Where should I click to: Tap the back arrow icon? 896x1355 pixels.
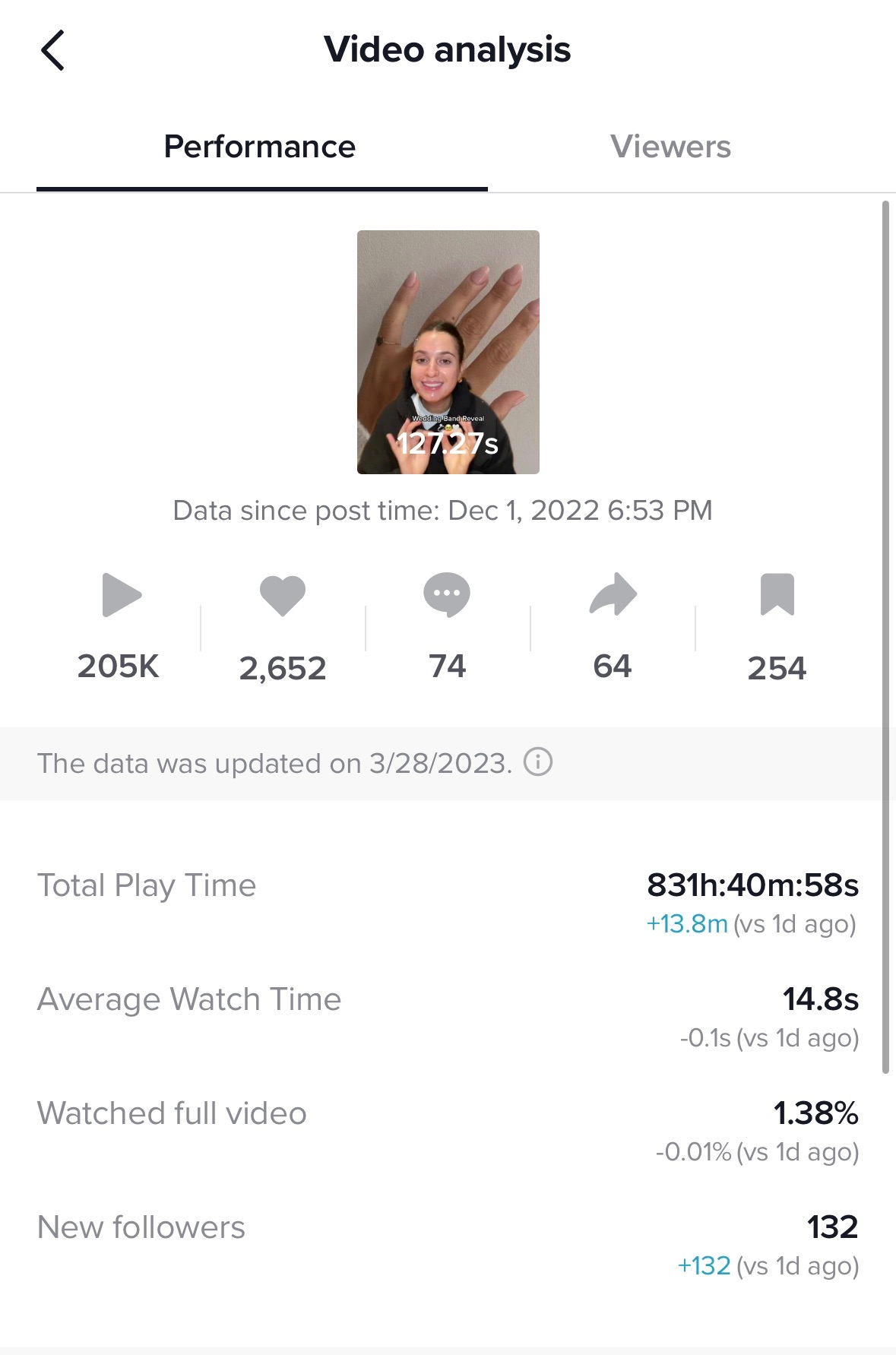click(x=52, y=50)
